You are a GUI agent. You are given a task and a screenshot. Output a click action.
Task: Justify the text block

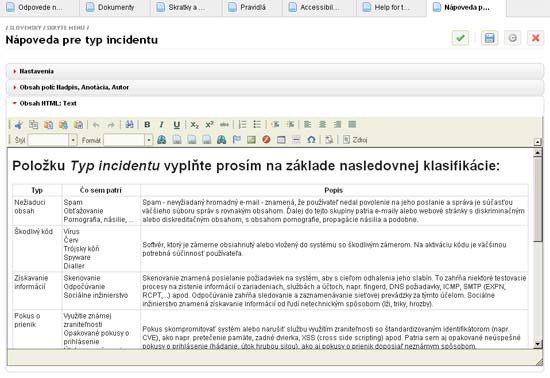[x=353, y=124]
